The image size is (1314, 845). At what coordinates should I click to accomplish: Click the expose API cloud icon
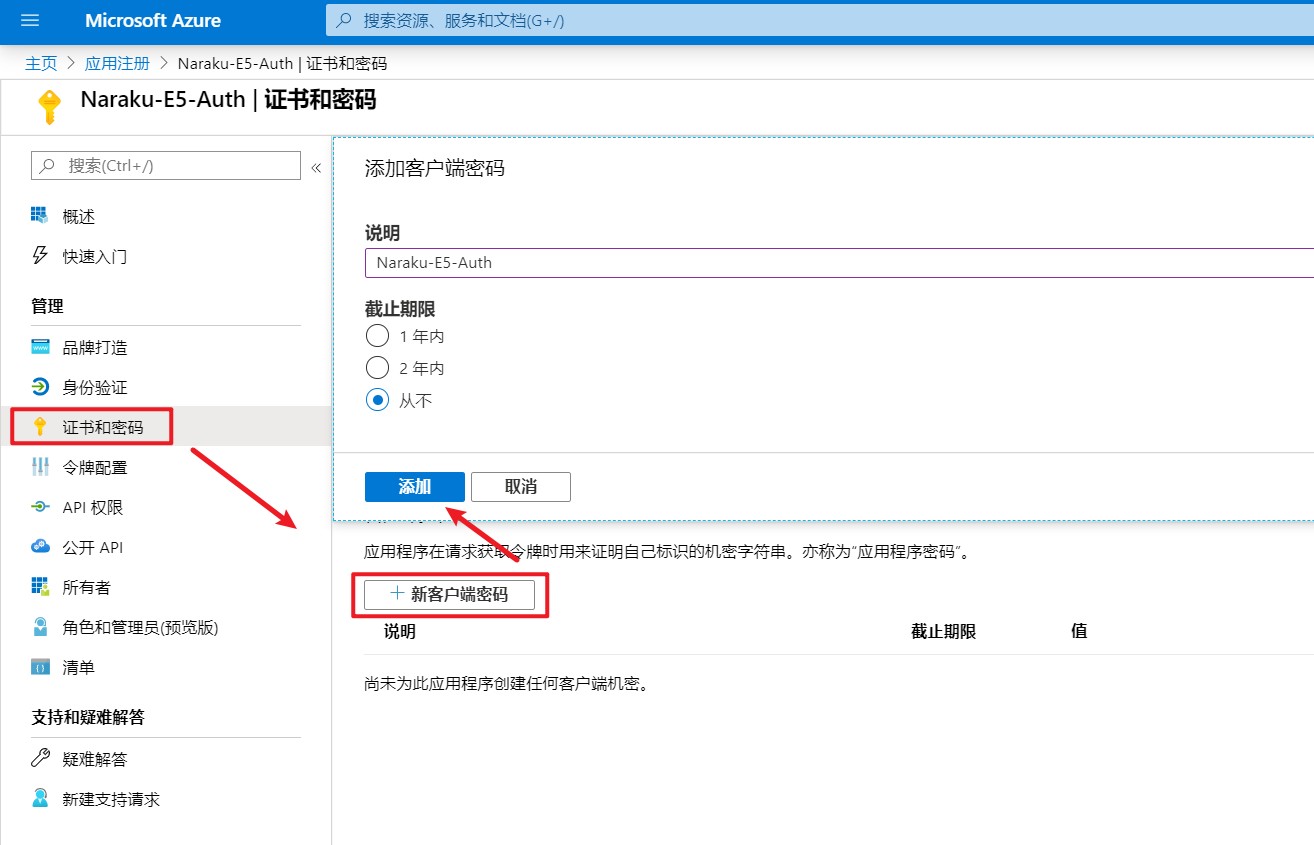(x=40, y=547)
